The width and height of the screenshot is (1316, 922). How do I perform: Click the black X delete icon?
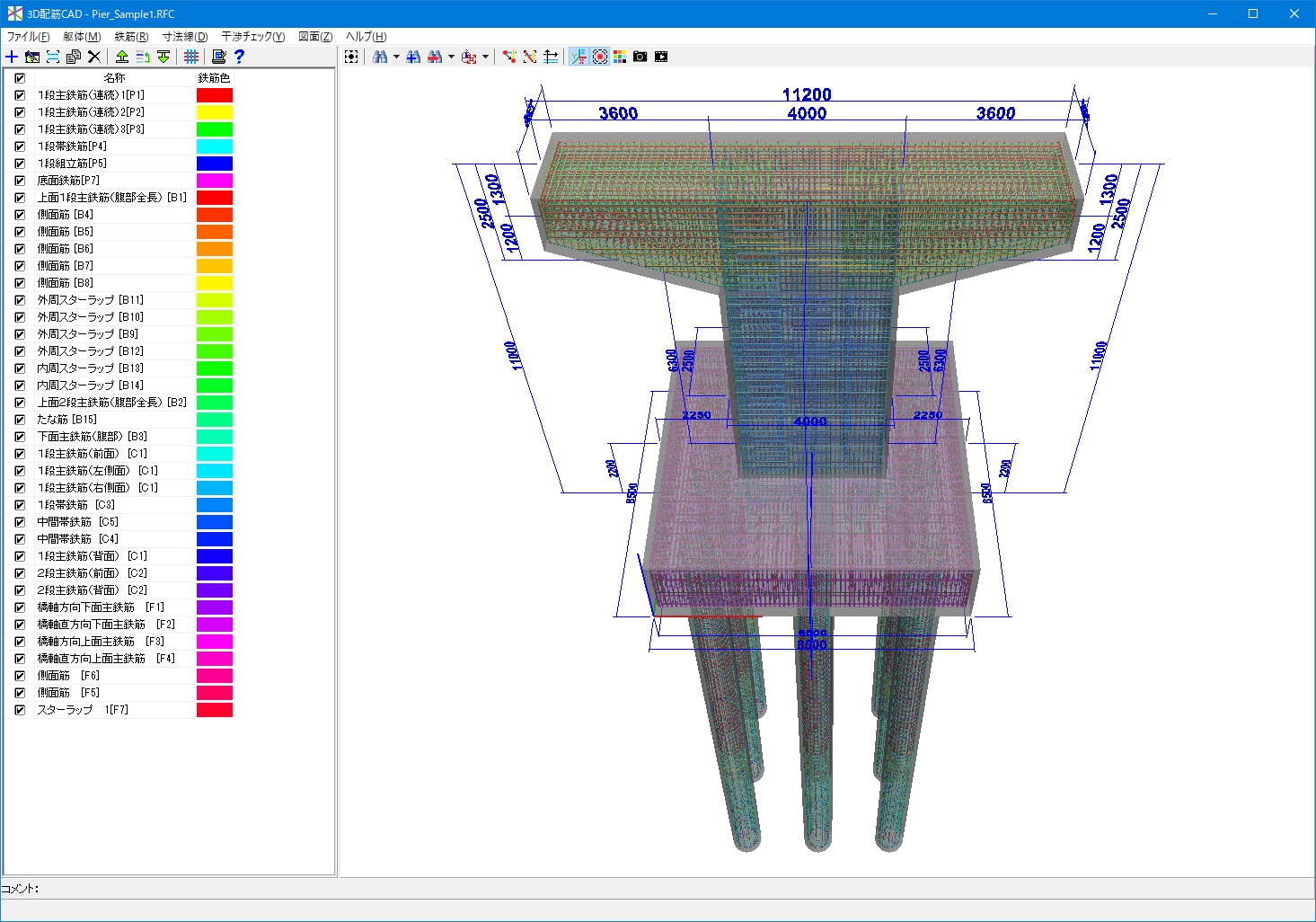94,57
